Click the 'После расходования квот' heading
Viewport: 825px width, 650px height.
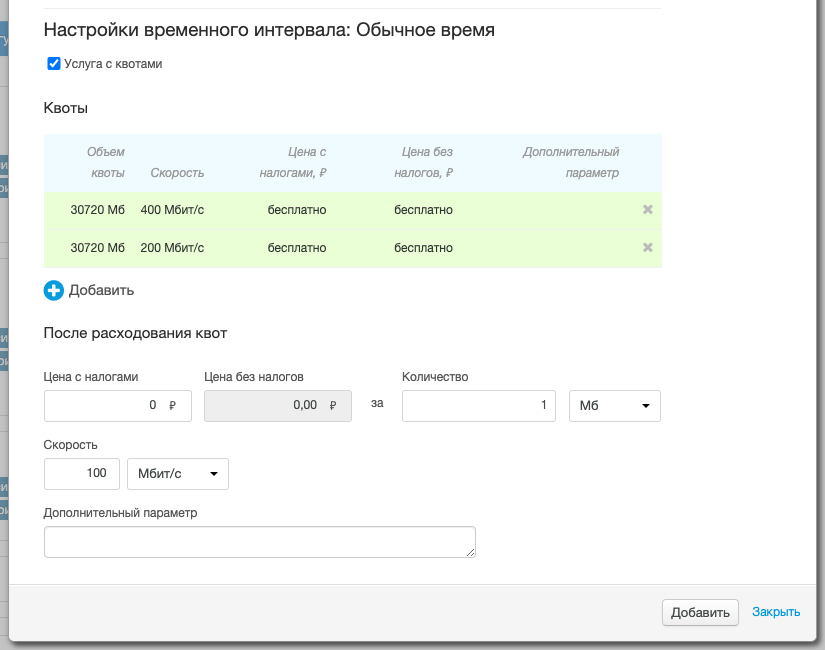click(x=135, y=333)
